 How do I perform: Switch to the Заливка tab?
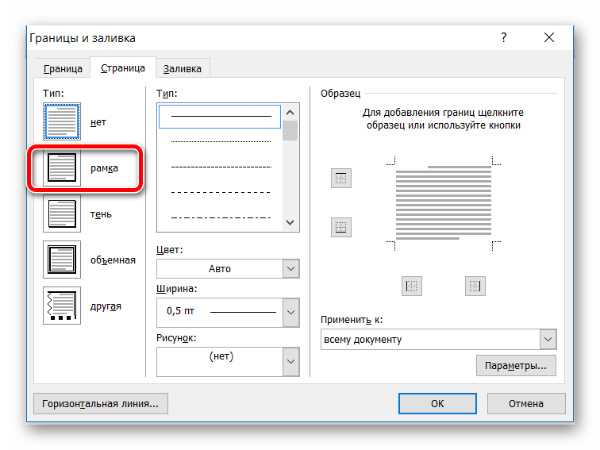pyautogui.click(x=182, y=69)
